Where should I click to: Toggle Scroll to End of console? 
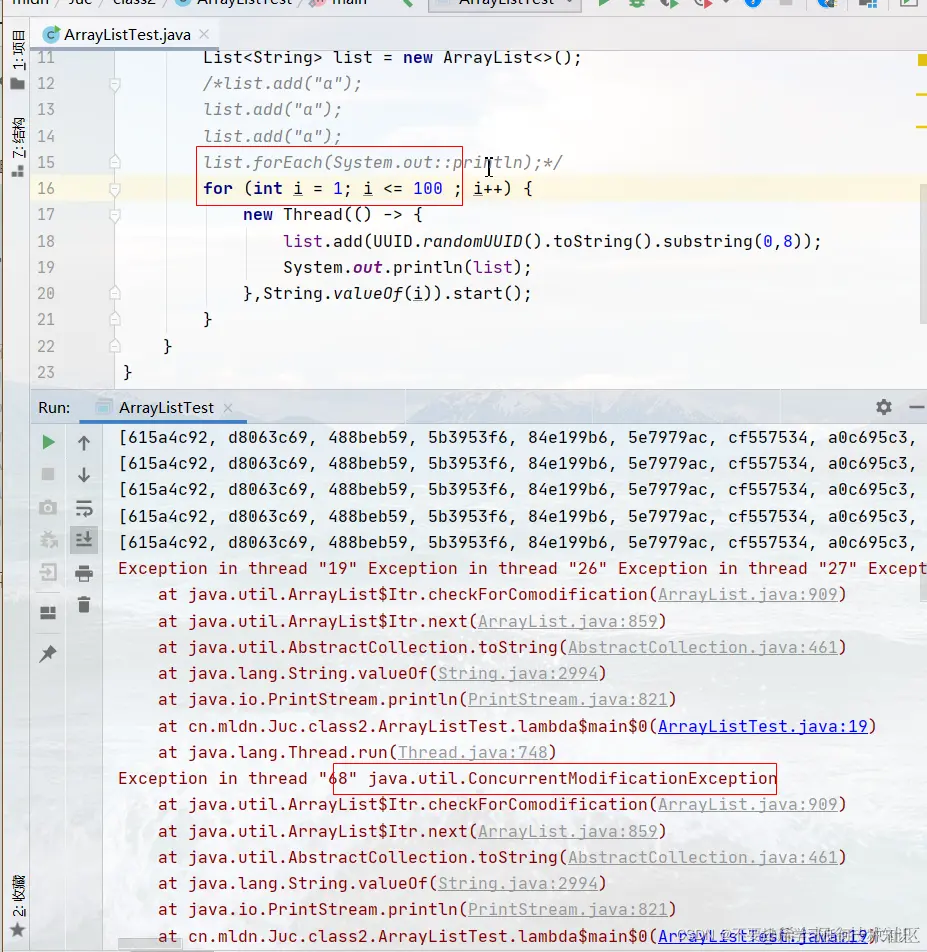84,540
